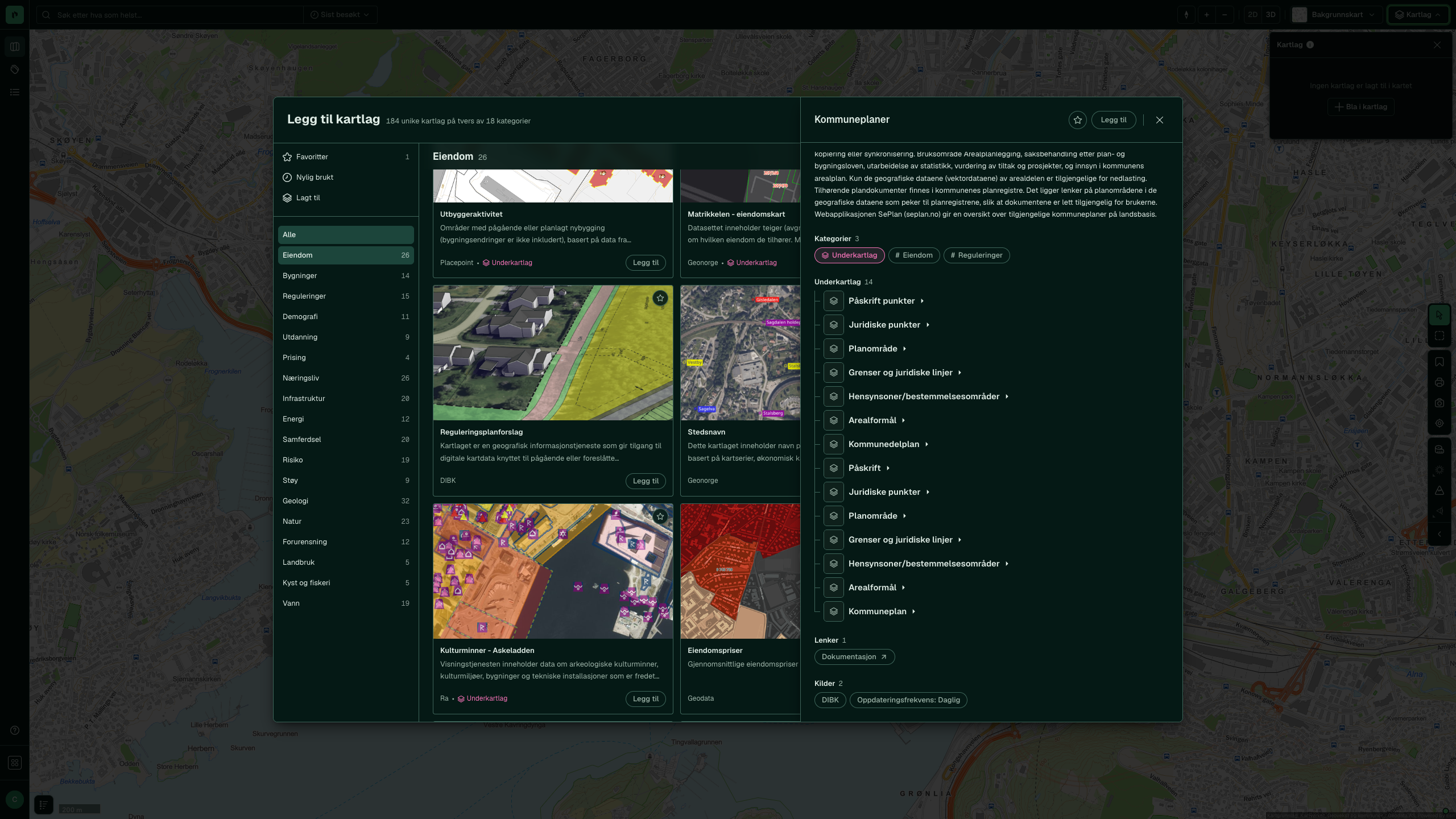Open the tags icon in left sidebar
Image resolution: width=1456 pixels, height=819 pixels.
click(15, 69)
